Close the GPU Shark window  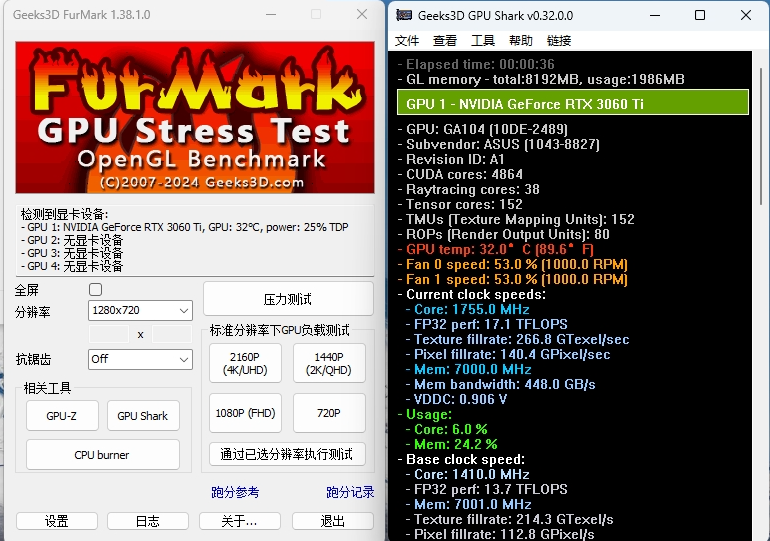tap(745, 15)
